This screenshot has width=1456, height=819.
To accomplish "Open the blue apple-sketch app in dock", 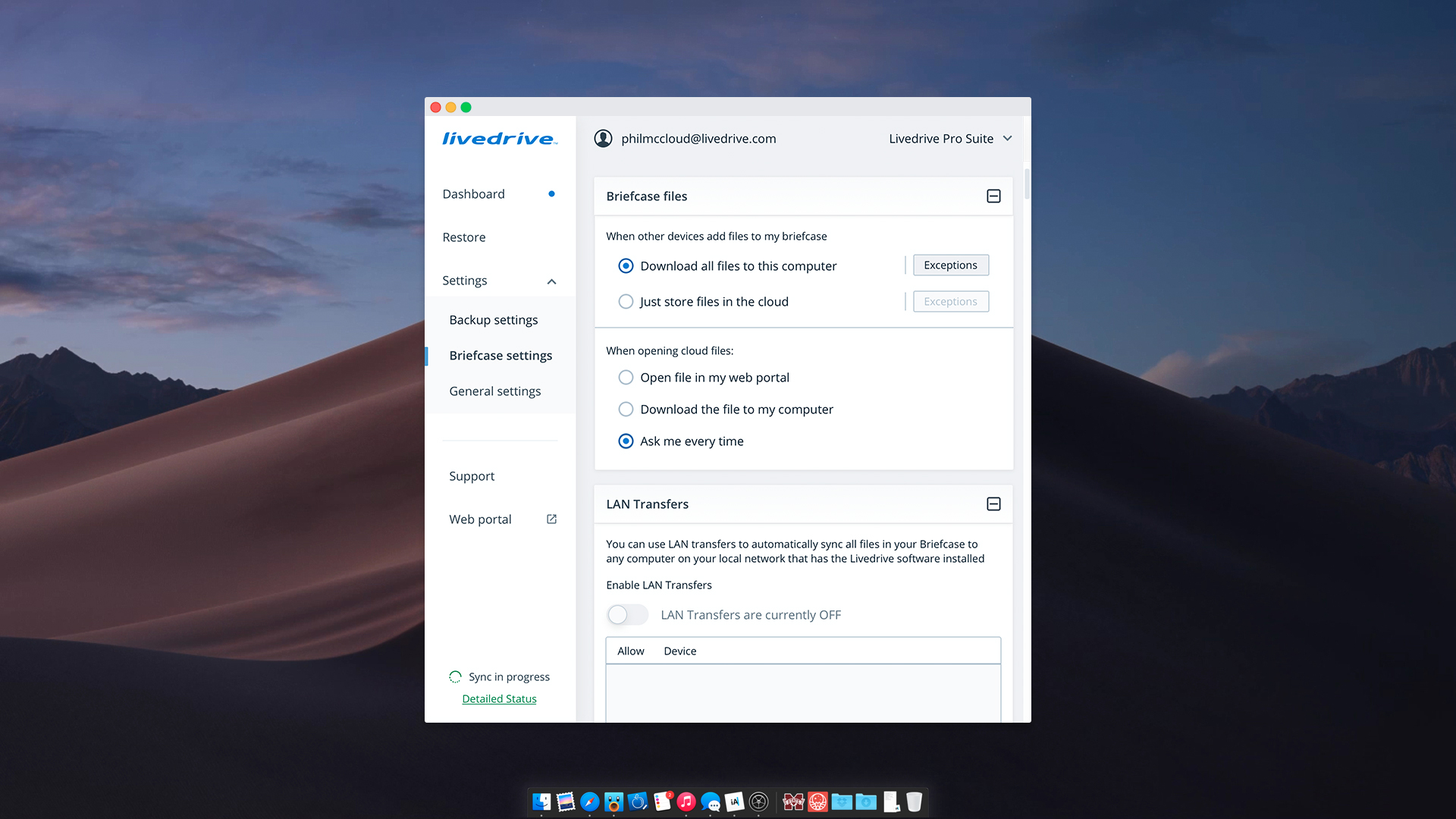I will (x=639, y=802).
